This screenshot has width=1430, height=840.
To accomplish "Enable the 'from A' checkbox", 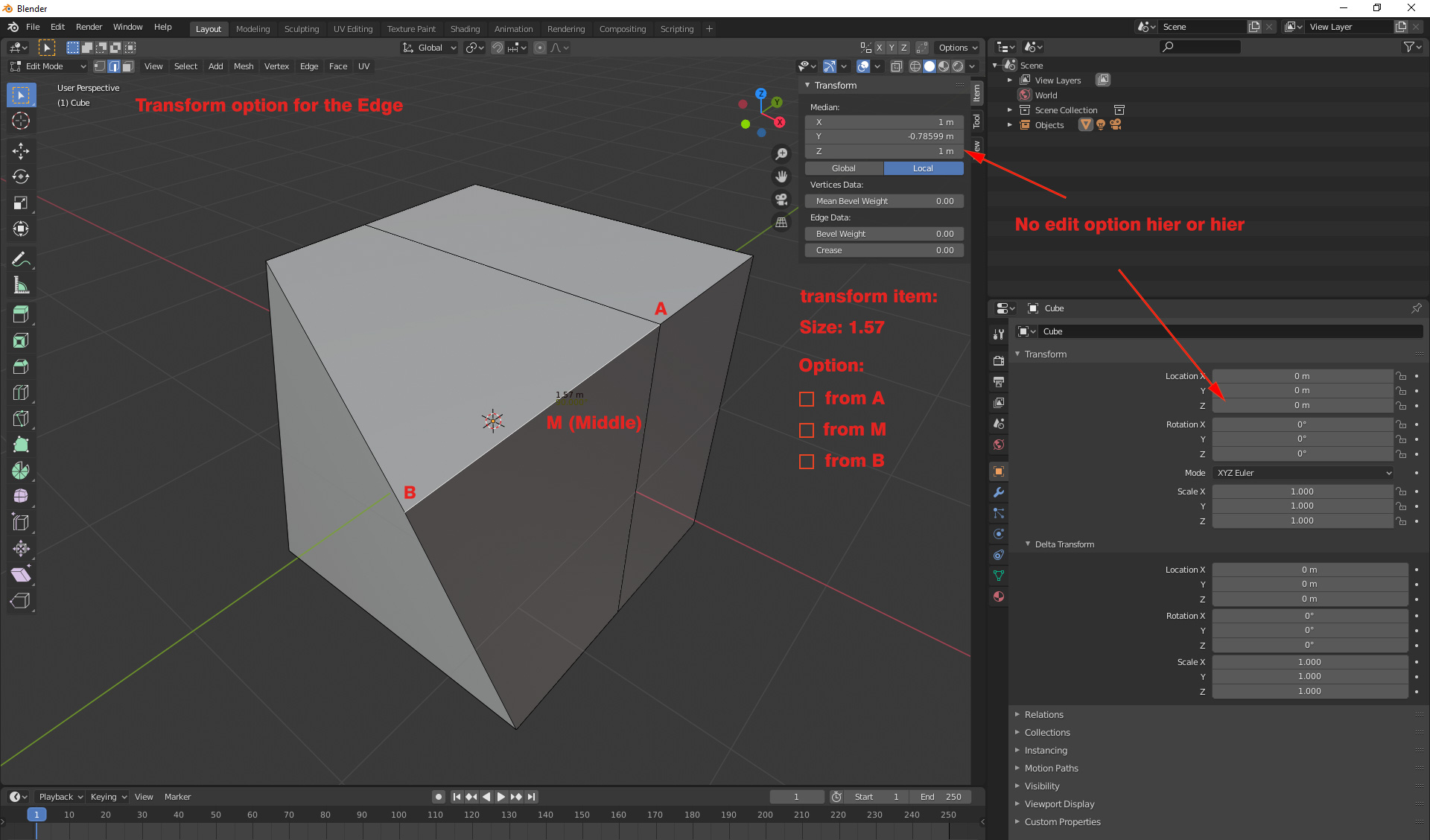I will click(806, 398).
